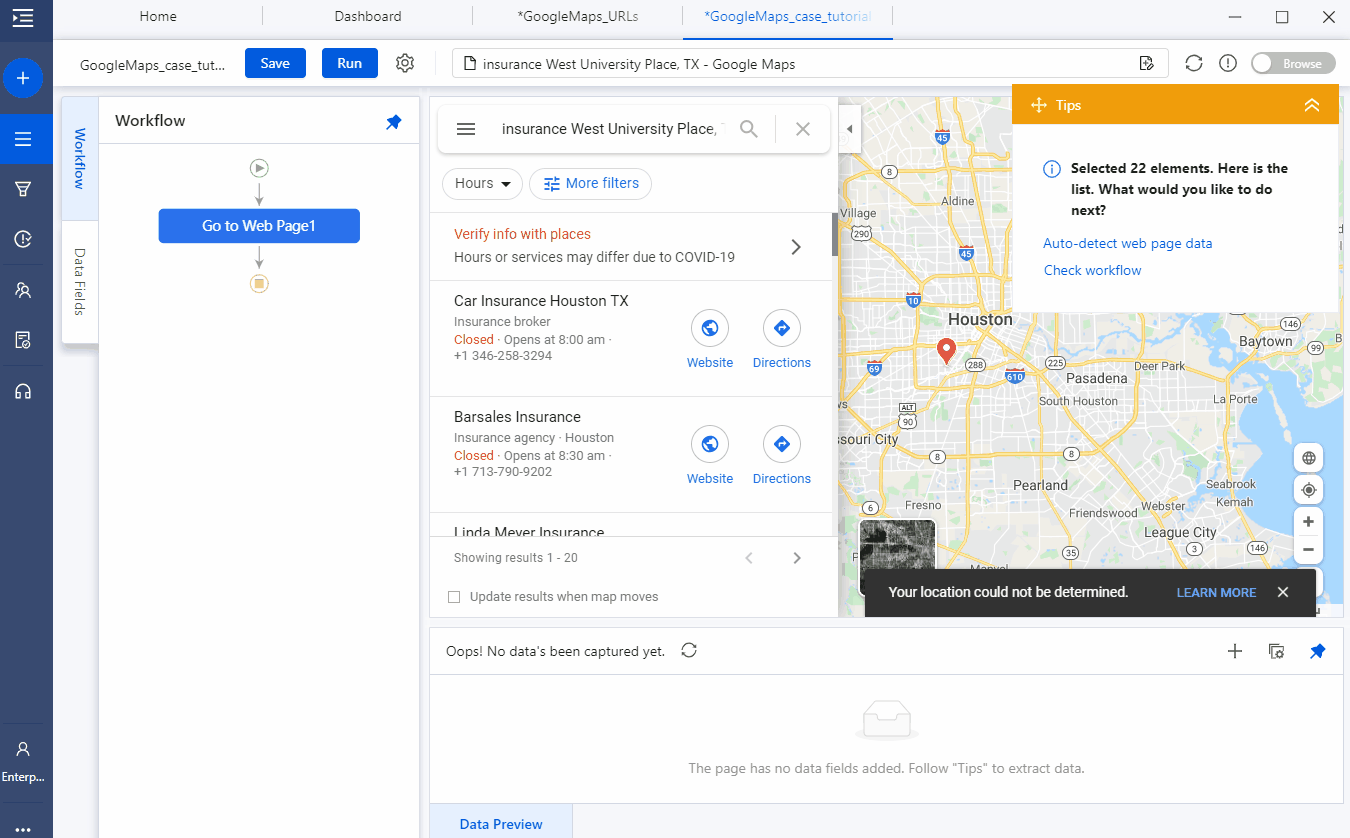
Task: Click the workflow start node
Action: (x=259, y=168)
